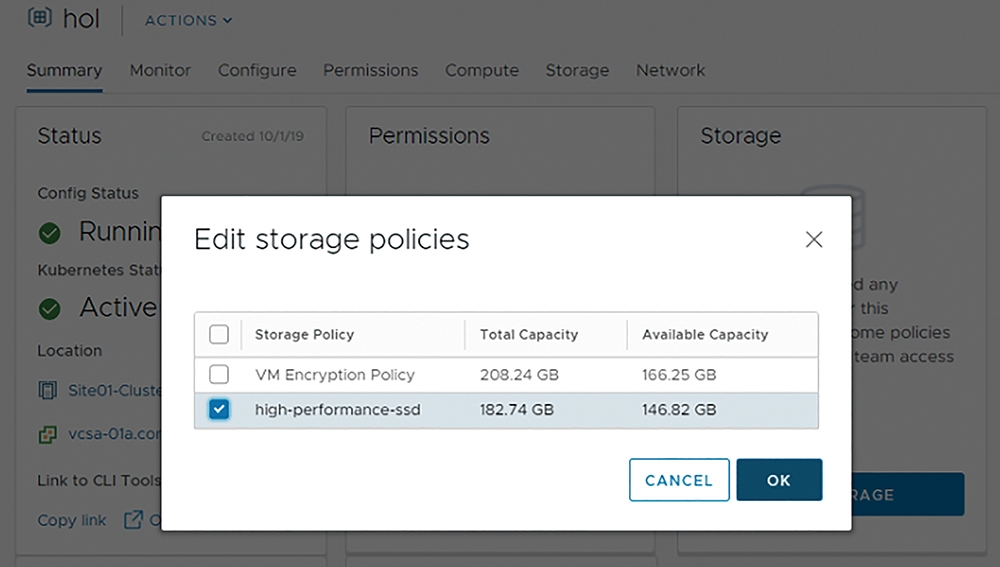The image size is (1000, 567).
Task: Switch to the Summary tab
Action: (x=64, y=70)
